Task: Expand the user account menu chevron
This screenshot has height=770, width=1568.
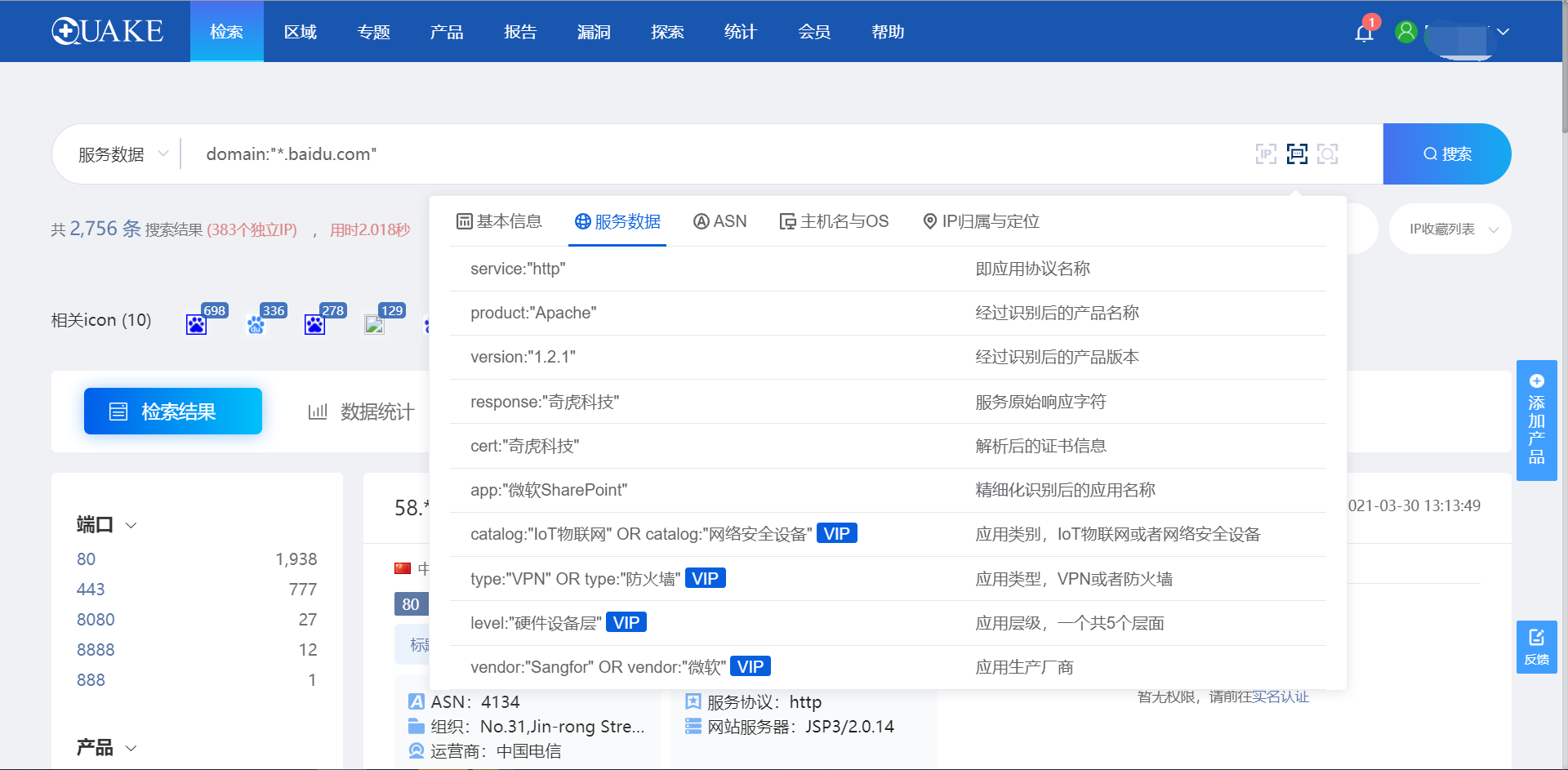Action: [x=1503, y=32]
